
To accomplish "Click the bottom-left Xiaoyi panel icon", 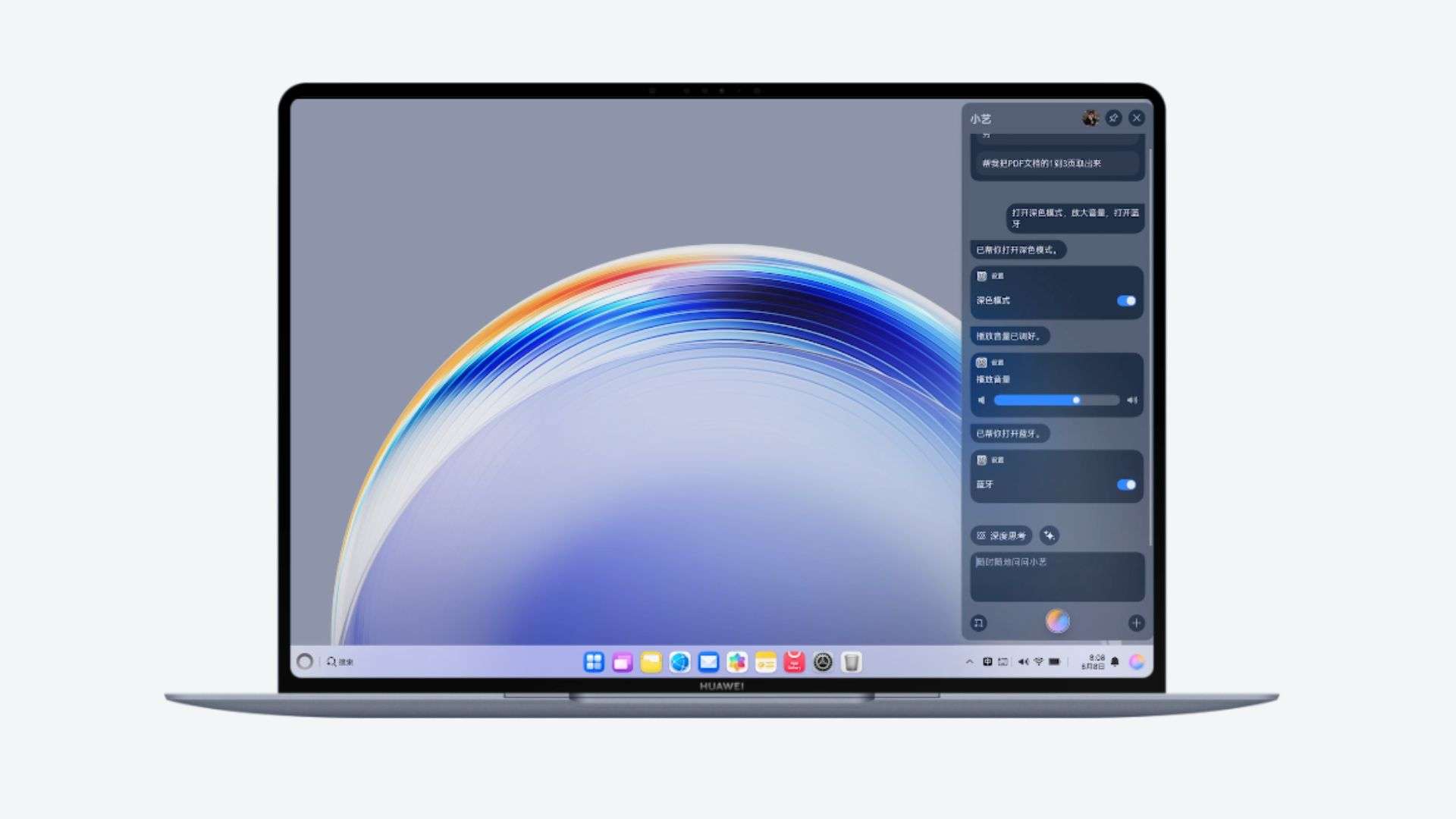I will pyautogui.click(x=979, y=623).
